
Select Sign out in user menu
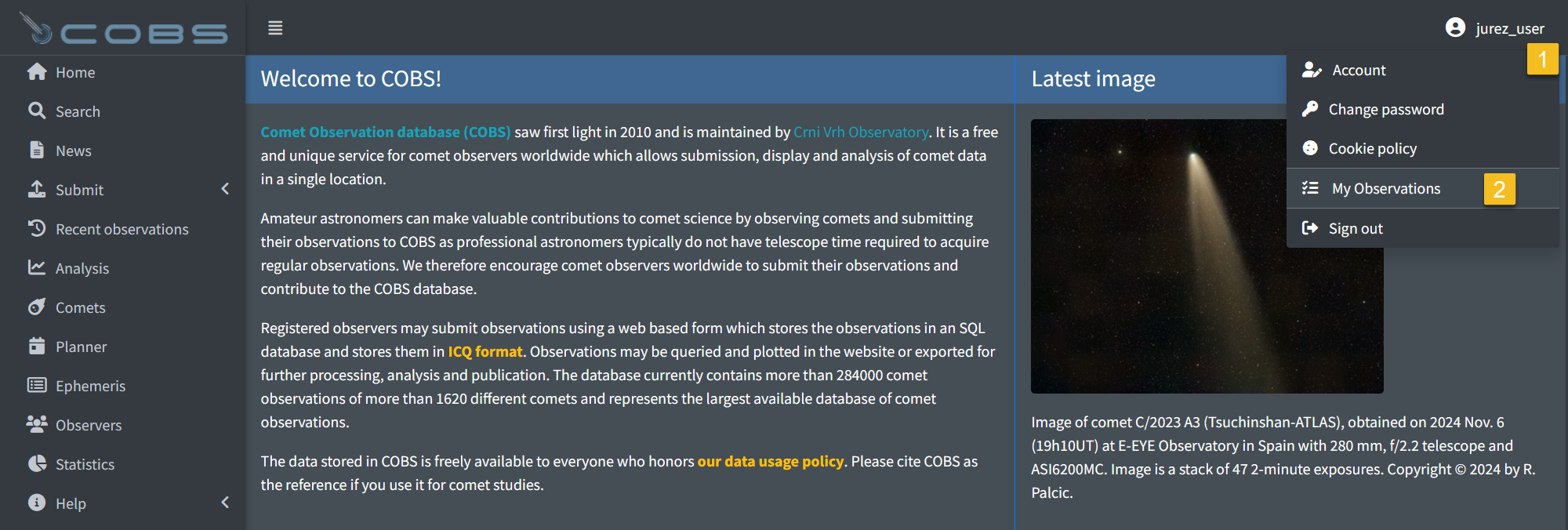[1356, 229]
